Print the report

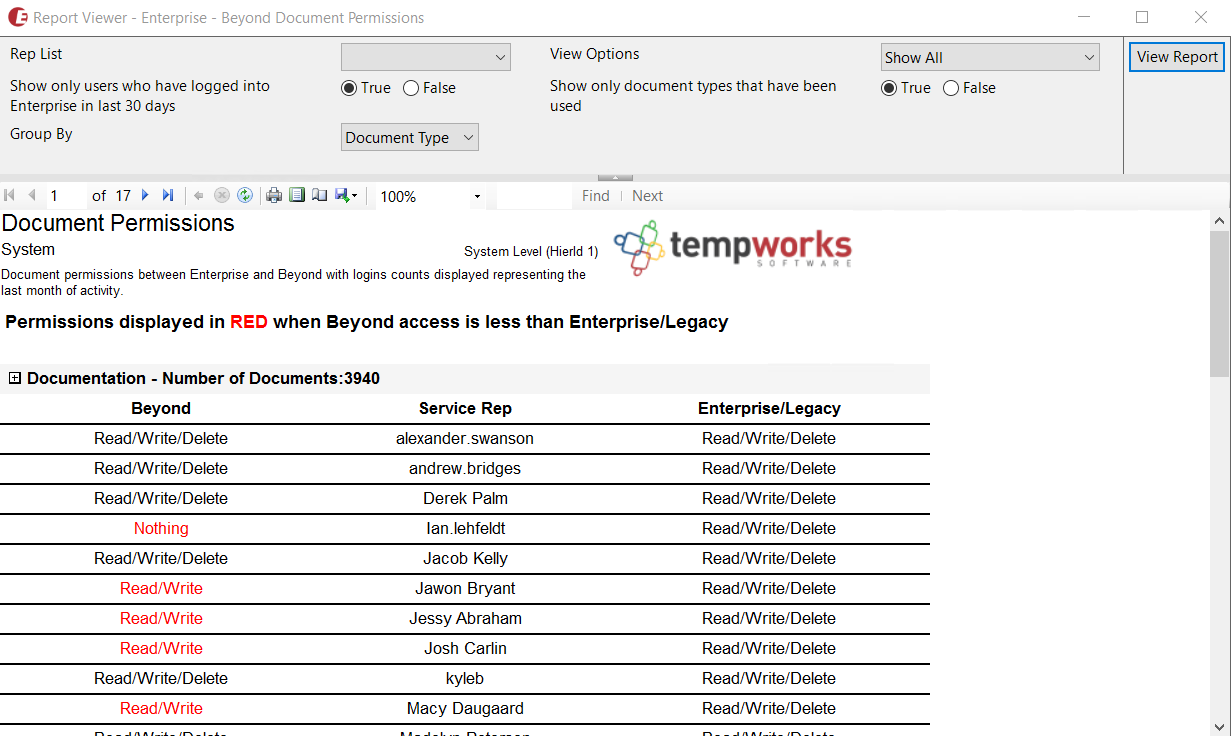(x=274, y=196)
